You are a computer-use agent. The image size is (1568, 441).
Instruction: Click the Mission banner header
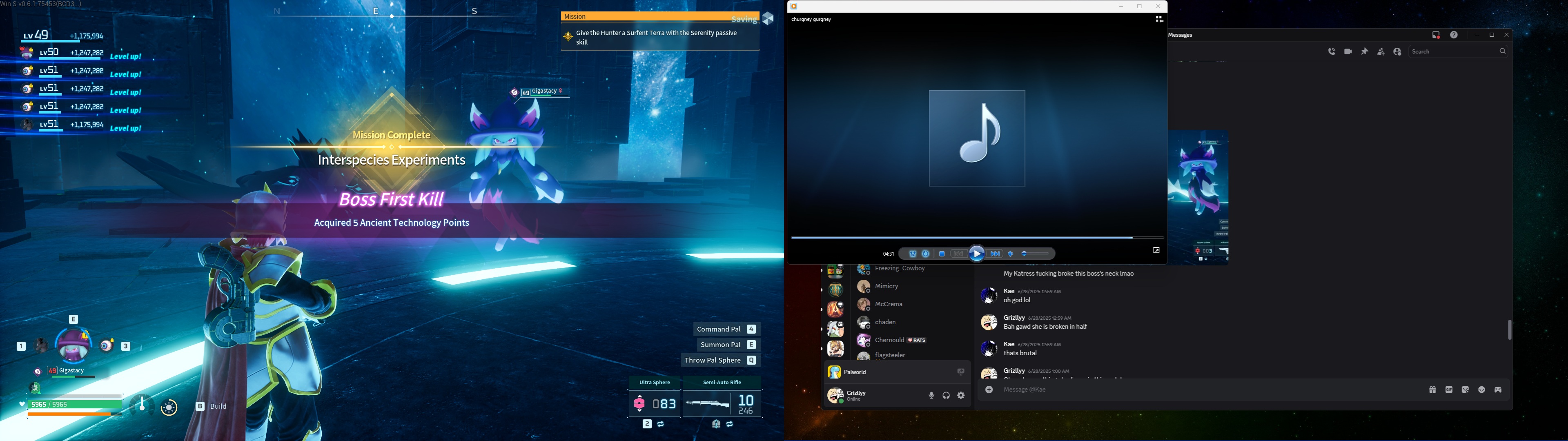pyautogui.click(x=660, y=16)
